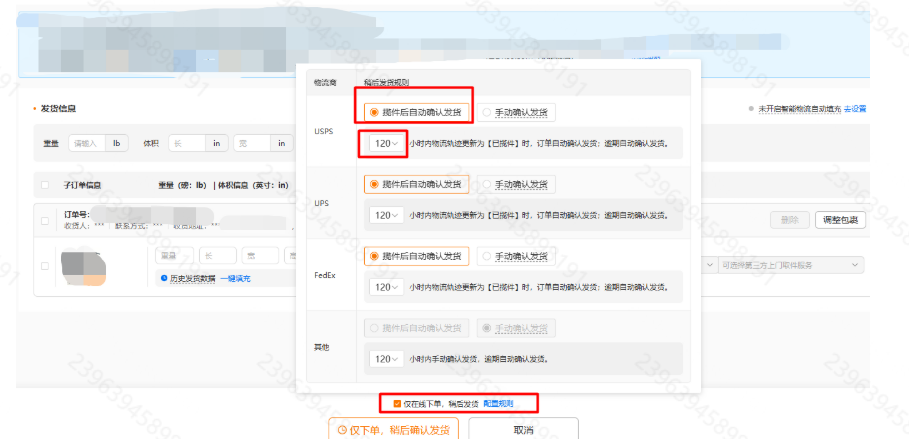The width and height of the screenshot is (909, 439).
Task: Focus product row 宽 input
Action: 260,256
